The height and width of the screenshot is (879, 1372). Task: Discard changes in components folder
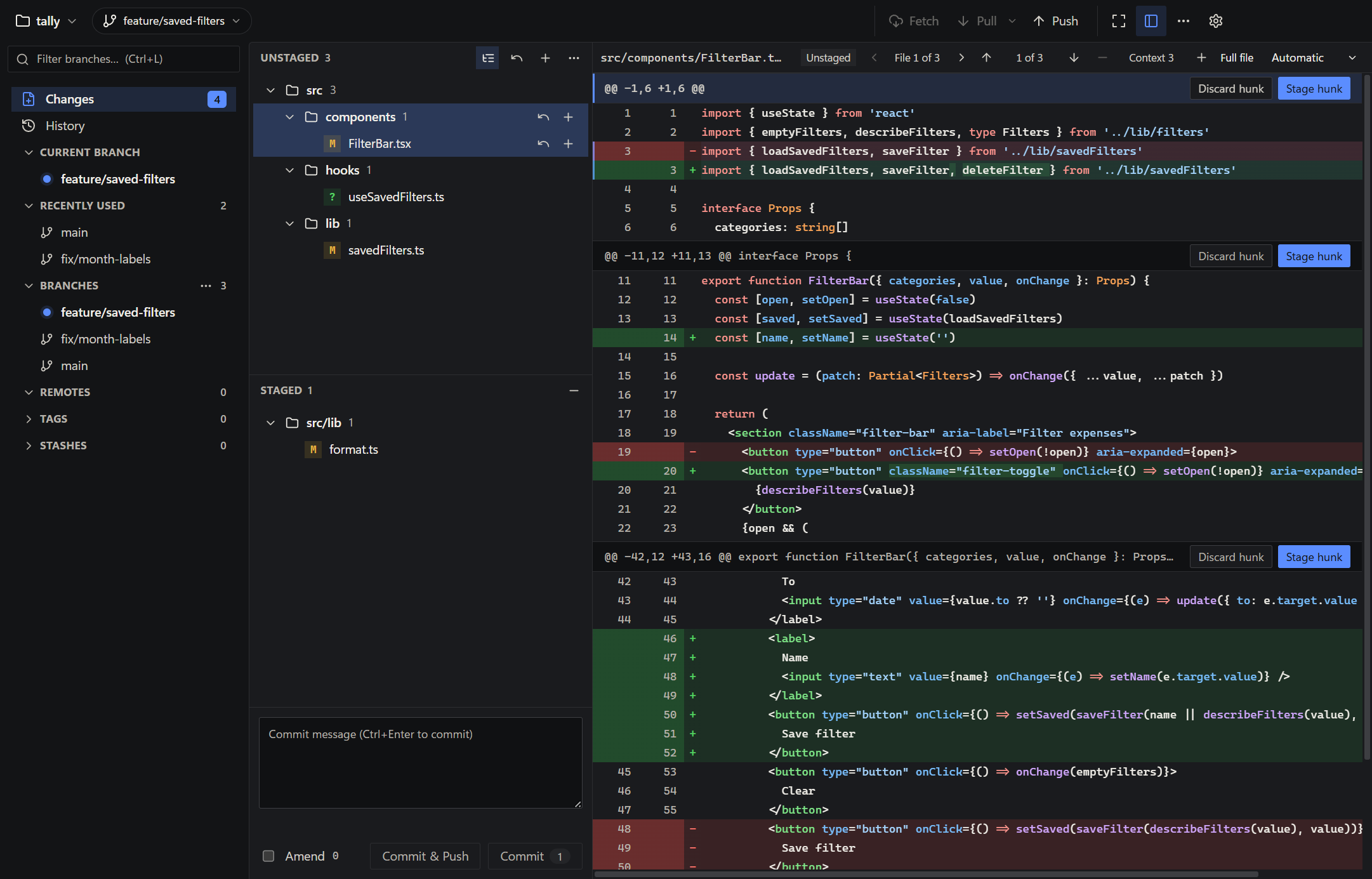pos(543,117)
